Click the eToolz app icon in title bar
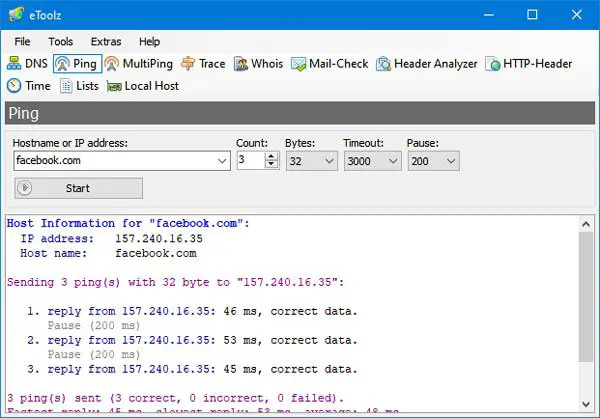Screen dimensions: 600x418 [x=16, y=15]
